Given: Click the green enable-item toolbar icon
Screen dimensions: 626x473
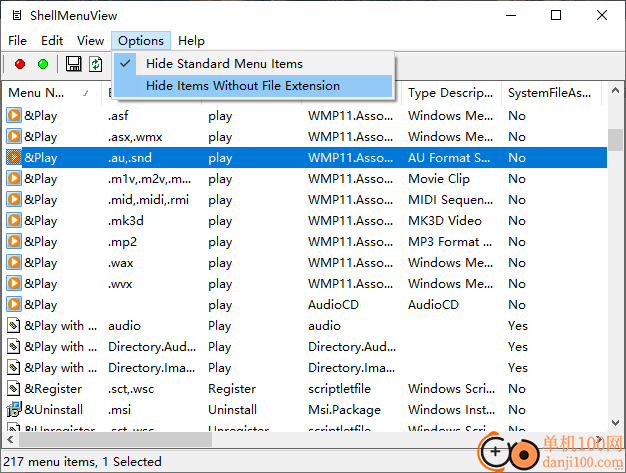Looking at the screenshot, I should click(43, 64).
